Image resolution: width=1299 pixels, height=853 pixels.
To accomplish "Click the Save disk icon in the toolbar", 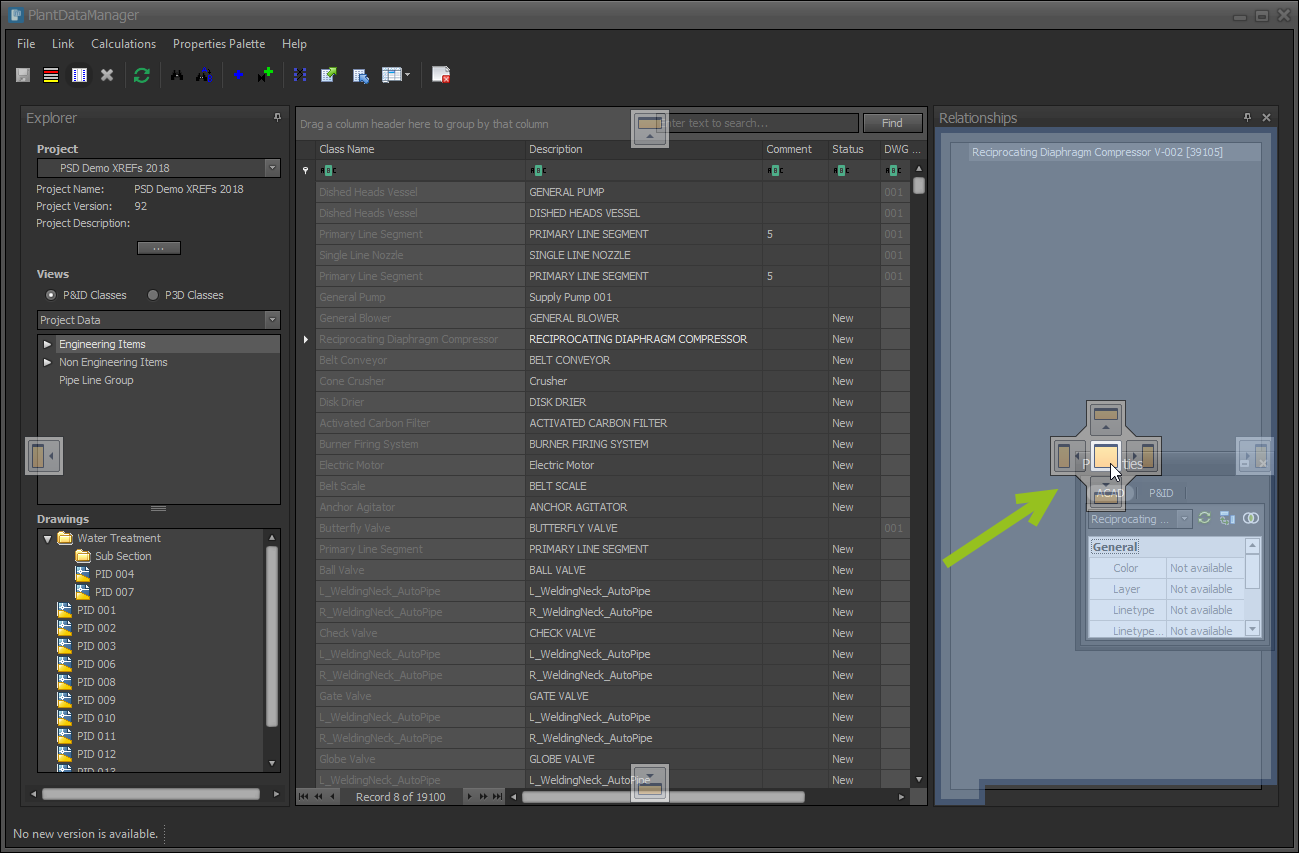I will click(x=23, y=75).
